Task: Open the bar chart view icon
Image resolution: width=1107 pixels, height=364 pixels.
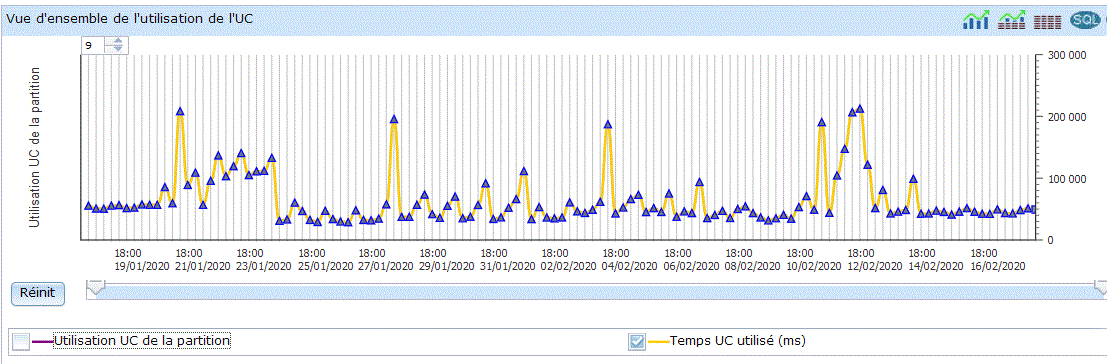Action: pyautogui.click(x=976, y=20)
